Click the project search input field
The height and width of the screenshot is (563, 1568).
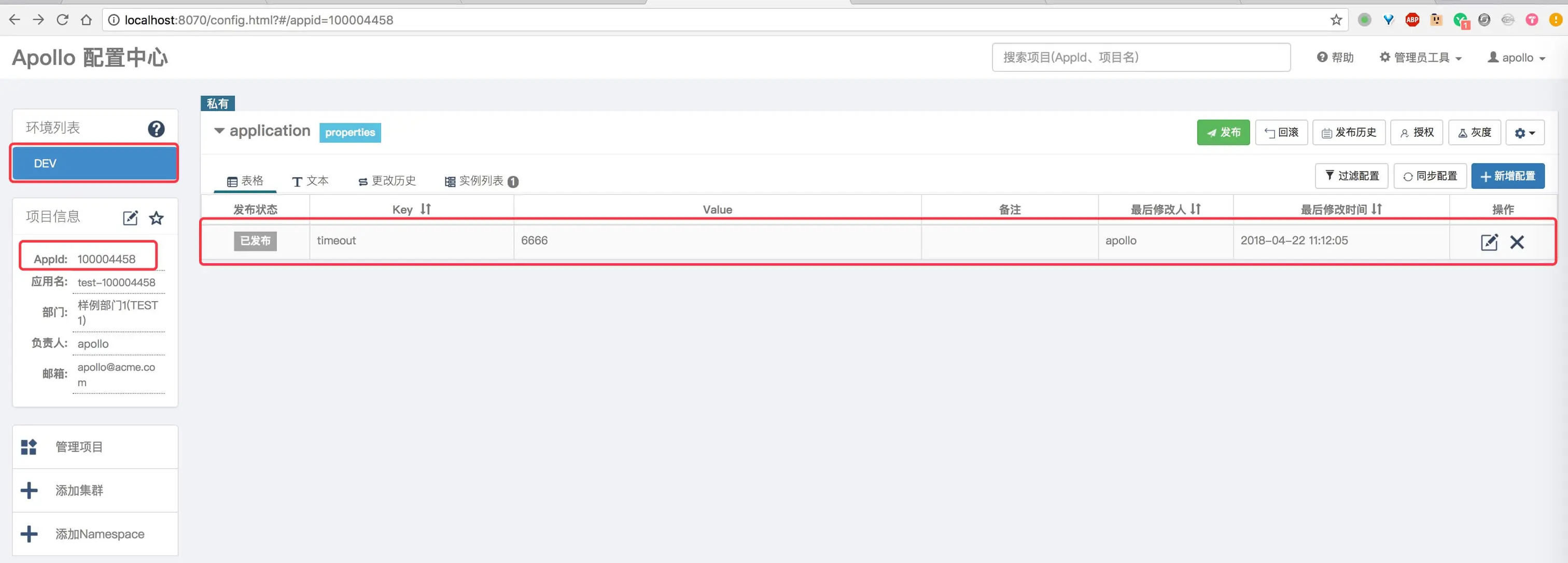click(x=1140, y=57)
